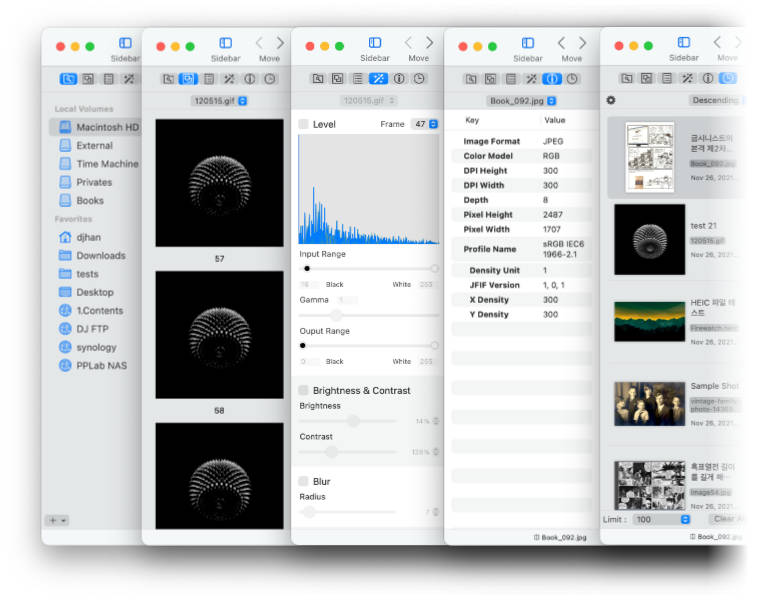Click the Brightness slider knob
This screenshot has height=600, width=757.
coord(354,420)
